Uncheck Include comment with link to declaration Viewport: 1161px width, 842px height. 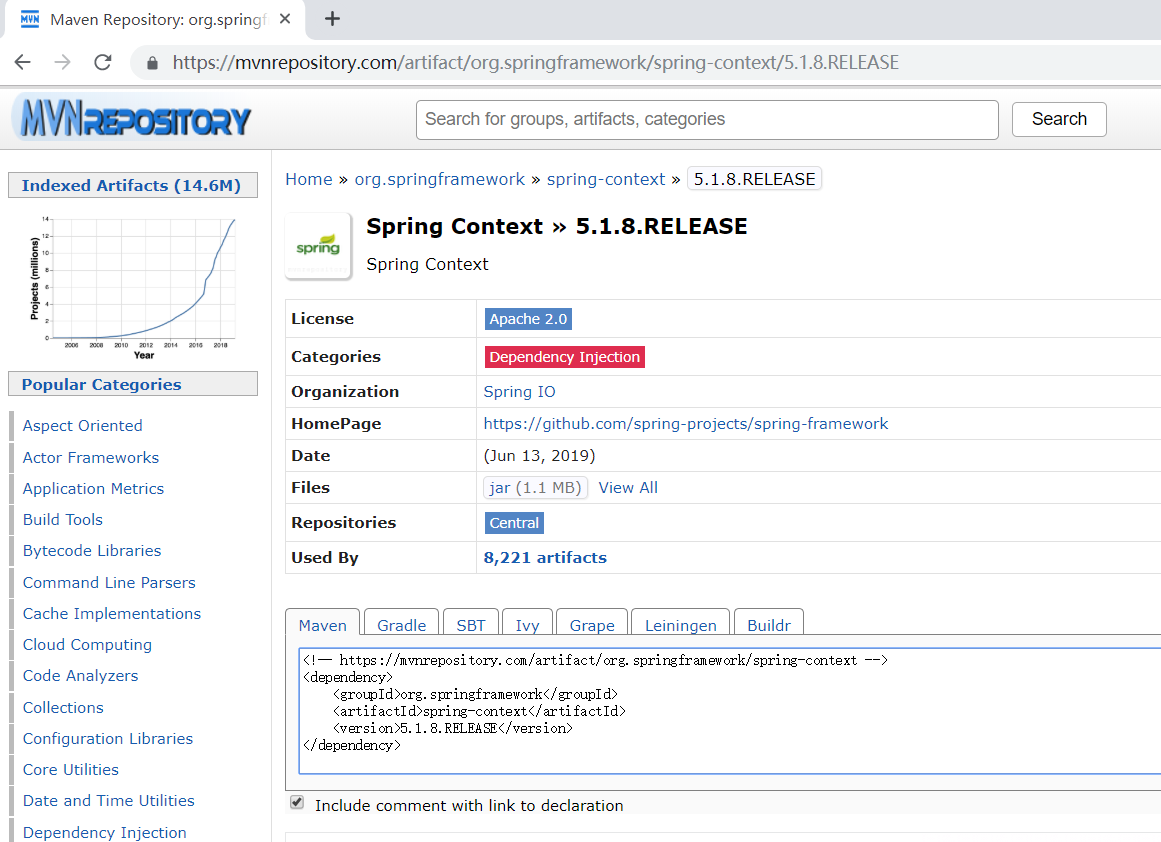[x=297, y=803]
